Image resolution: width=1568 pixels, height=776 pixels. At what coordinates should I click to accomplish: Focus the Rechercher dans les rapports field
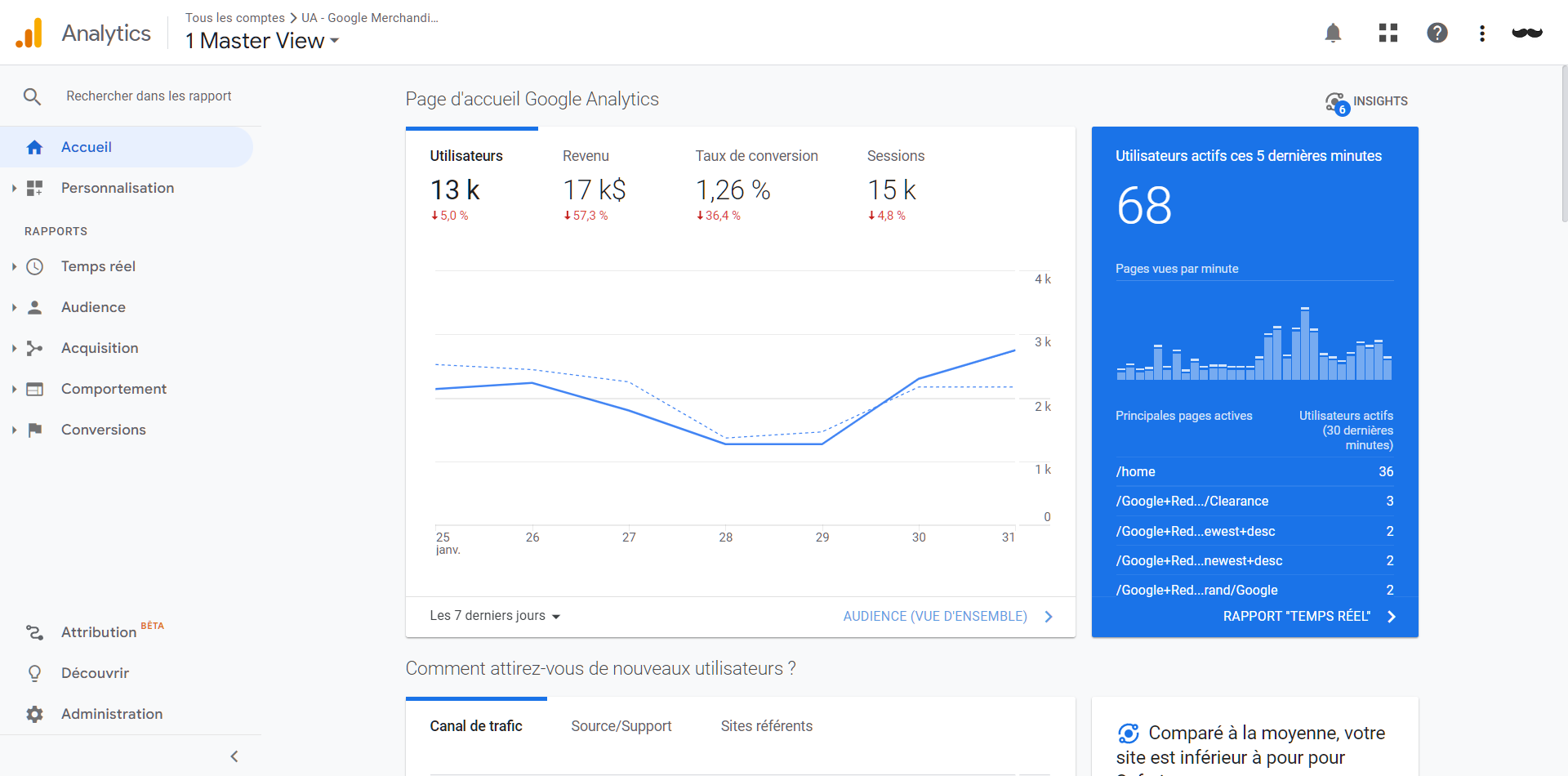[149, 96]
